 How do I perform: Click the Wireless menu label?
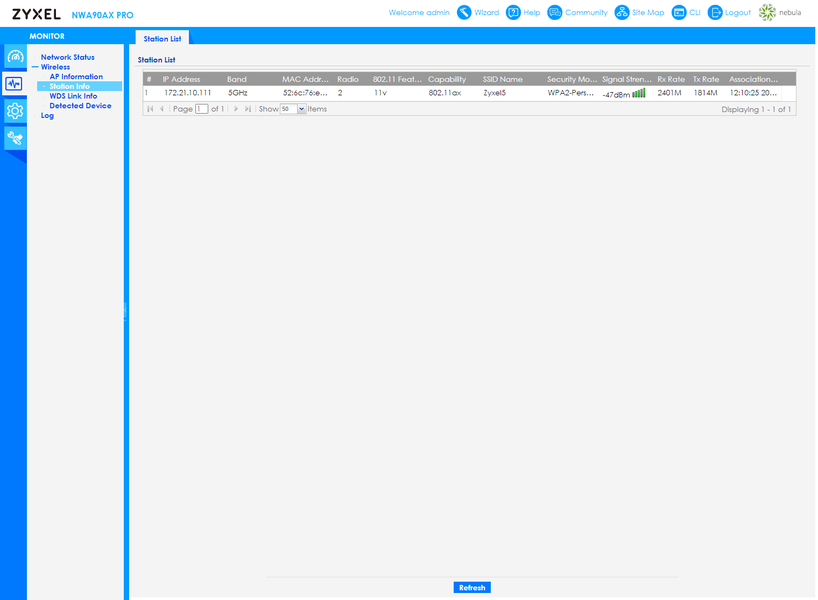(x=55, y=67)
